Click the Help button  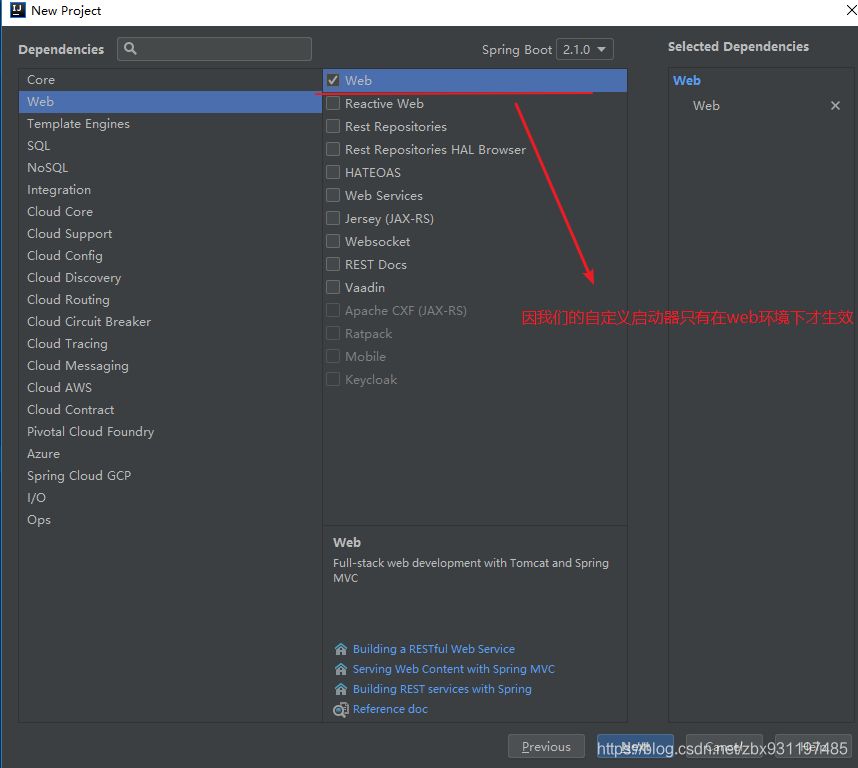click(x=813, y=747)
